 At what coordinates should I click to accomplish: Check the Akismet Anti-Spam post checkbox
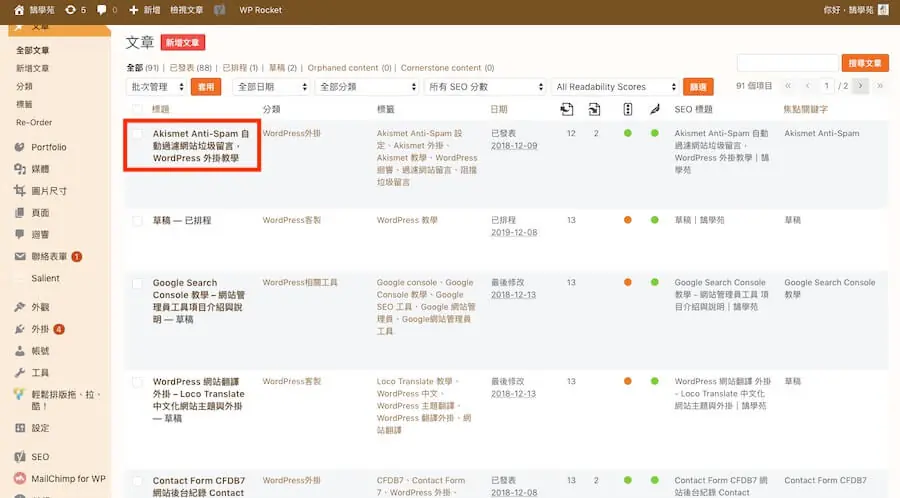coord(137,134)
